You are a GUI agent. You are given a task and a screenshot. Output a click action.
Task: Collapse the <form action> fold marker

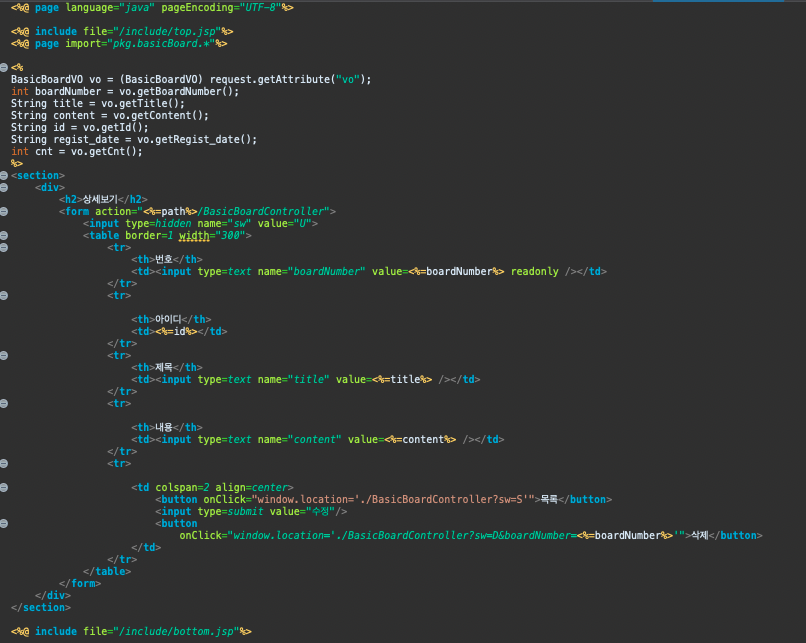pos(4,211)
